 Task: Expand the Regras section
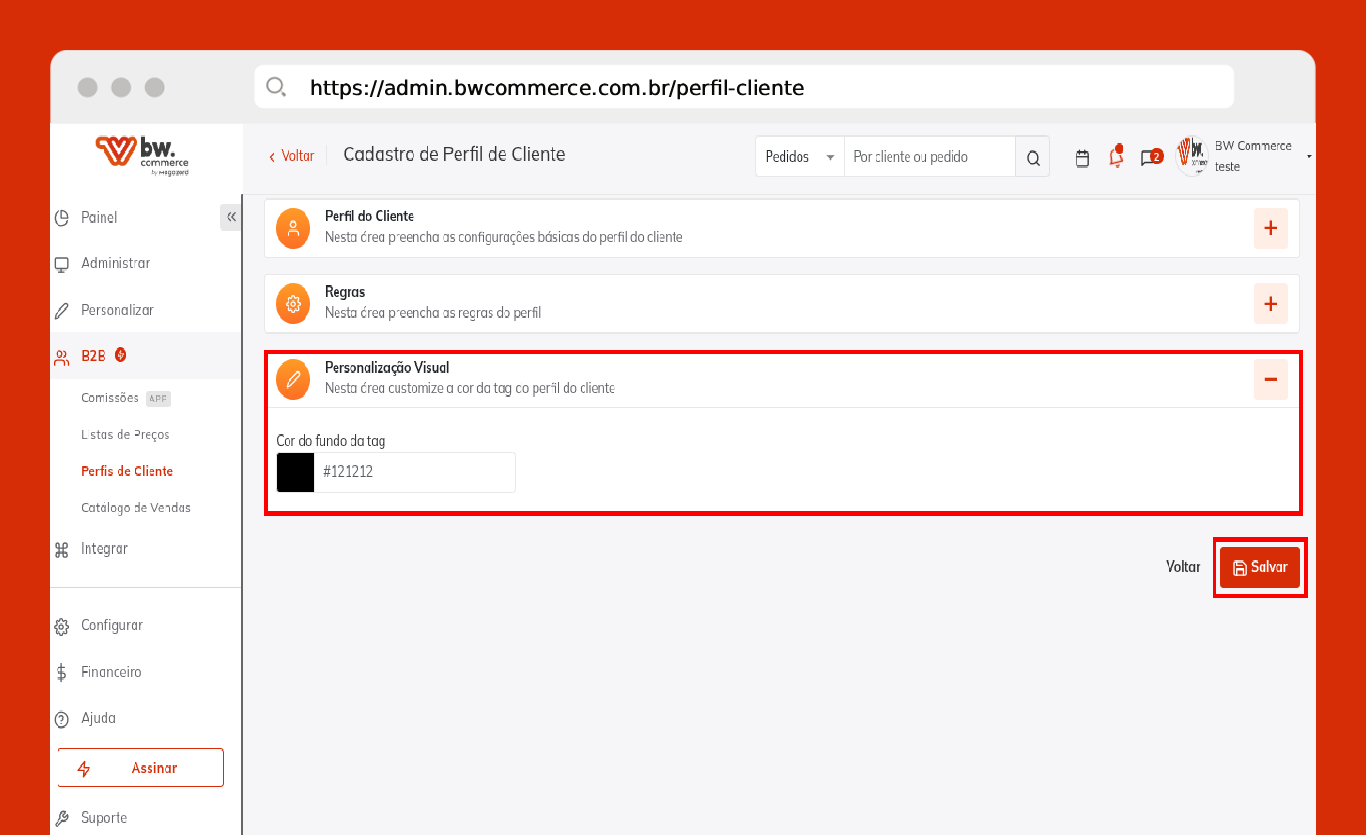tap(1270, 303)
